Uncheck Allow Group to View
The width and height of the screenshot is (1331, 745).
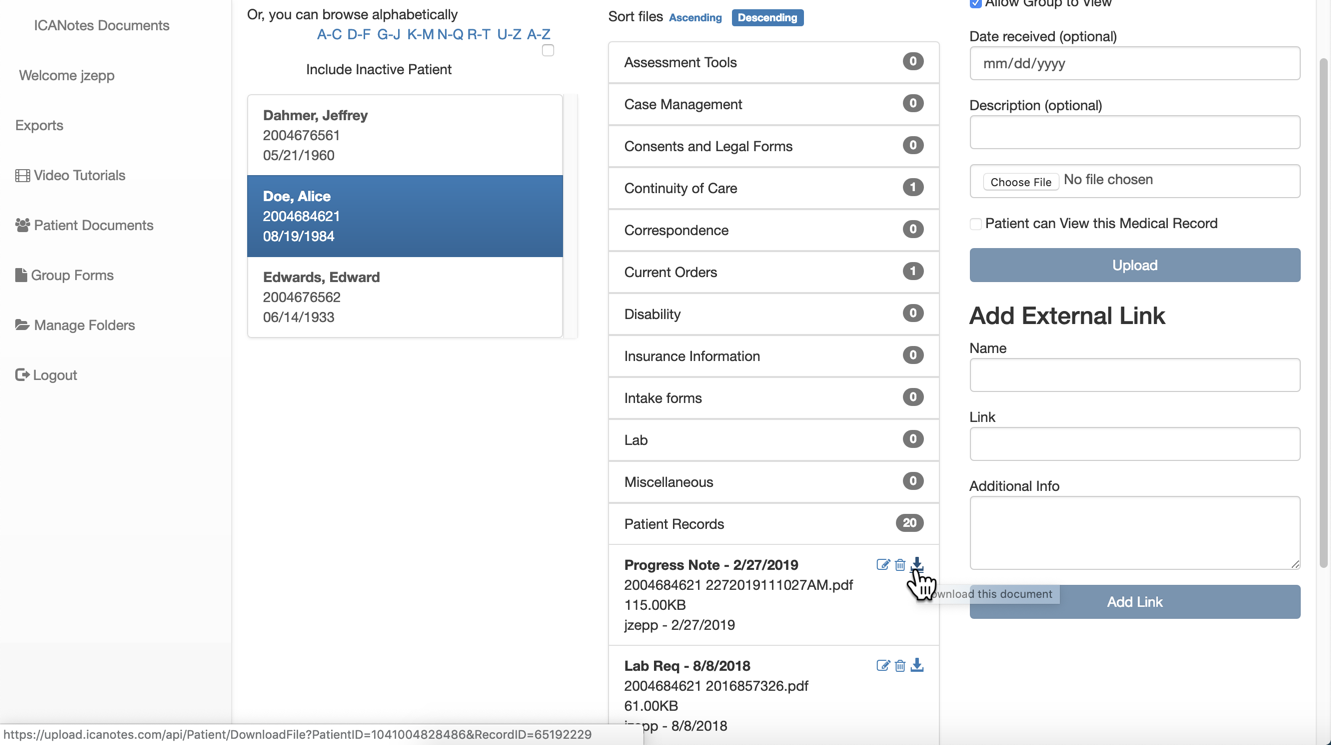click(x=976, y=4)
